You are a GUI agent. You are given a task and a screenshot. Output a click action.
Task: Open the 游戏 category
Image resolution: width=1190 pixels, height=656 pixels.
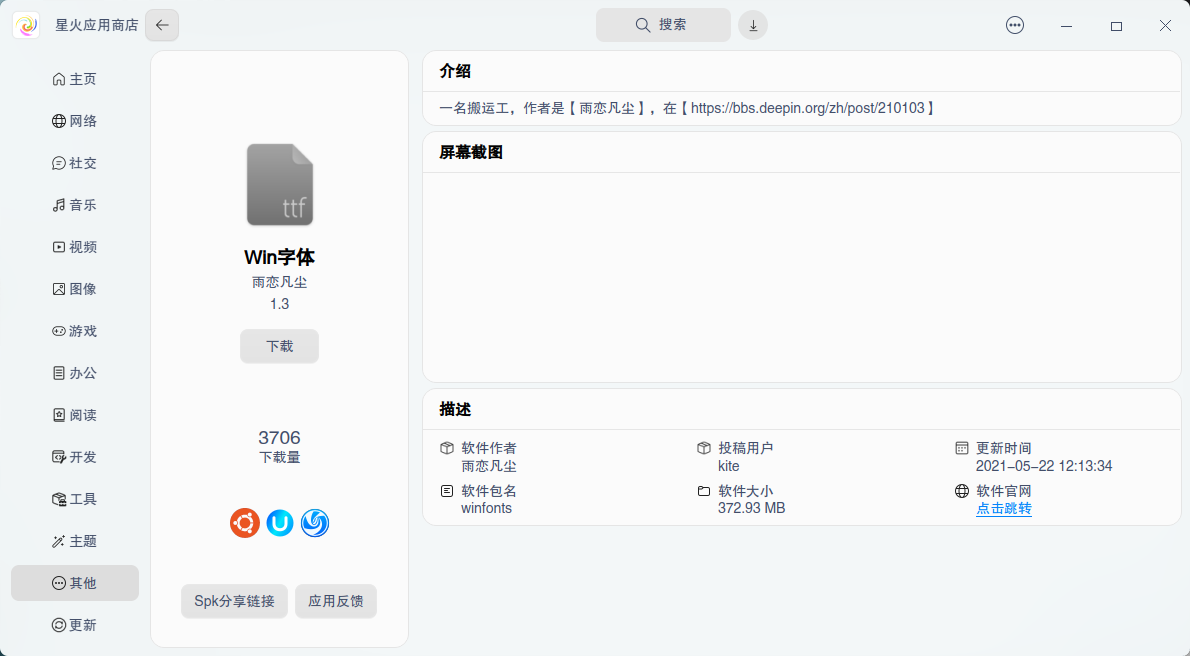[74, 330]
